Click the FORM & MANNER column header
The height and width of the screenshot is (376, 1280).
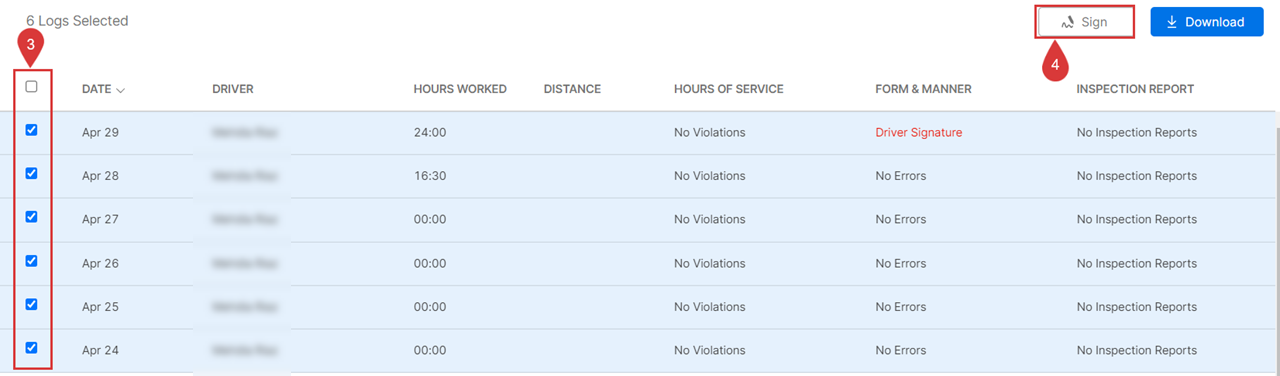pyautogui.click(x=923, y=89)
